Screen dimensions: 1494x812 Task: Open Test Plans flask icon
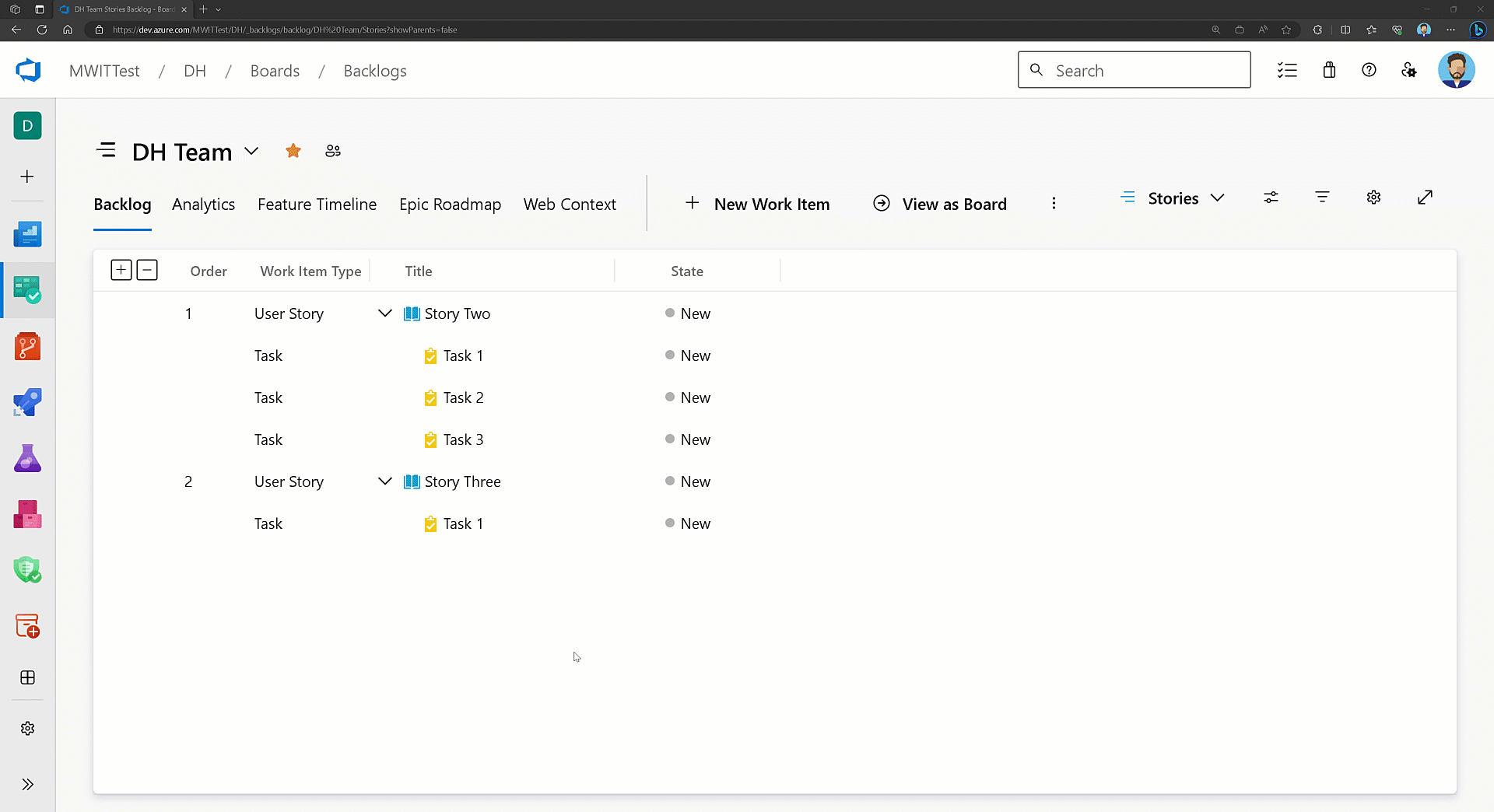pos(27,458)
